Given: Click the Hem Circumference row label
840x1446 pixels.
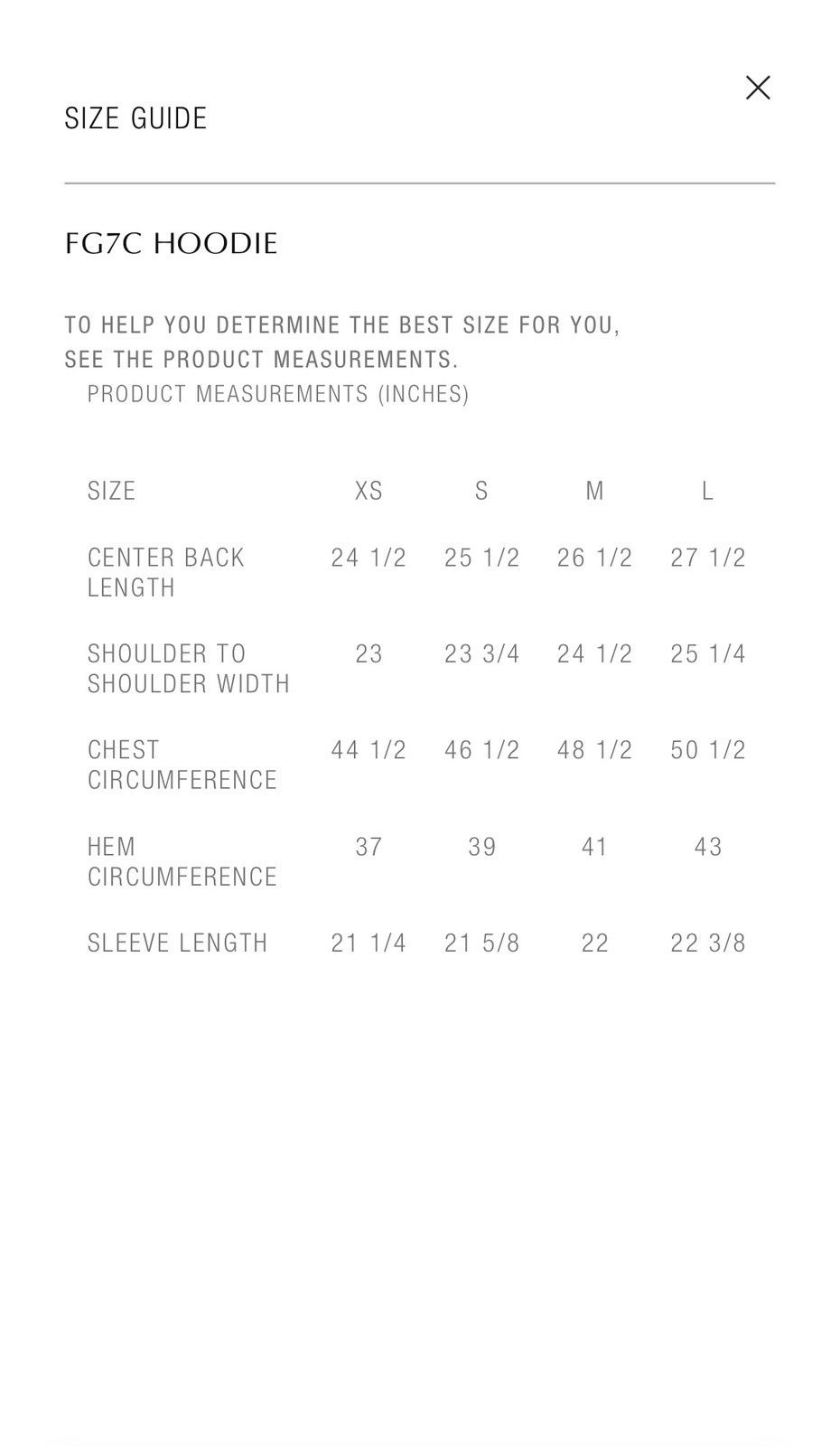Looking at the screenshot, I should pos(182,861).
